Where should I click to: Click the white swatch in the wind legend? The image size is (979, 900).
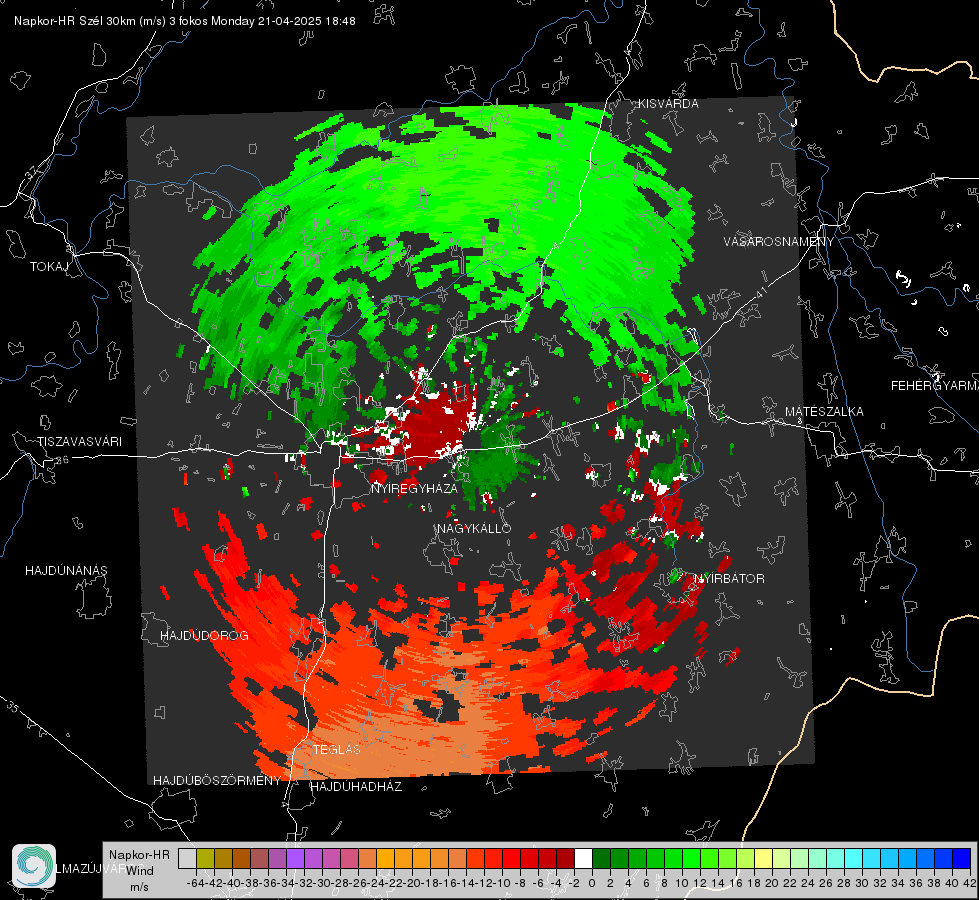583,859
